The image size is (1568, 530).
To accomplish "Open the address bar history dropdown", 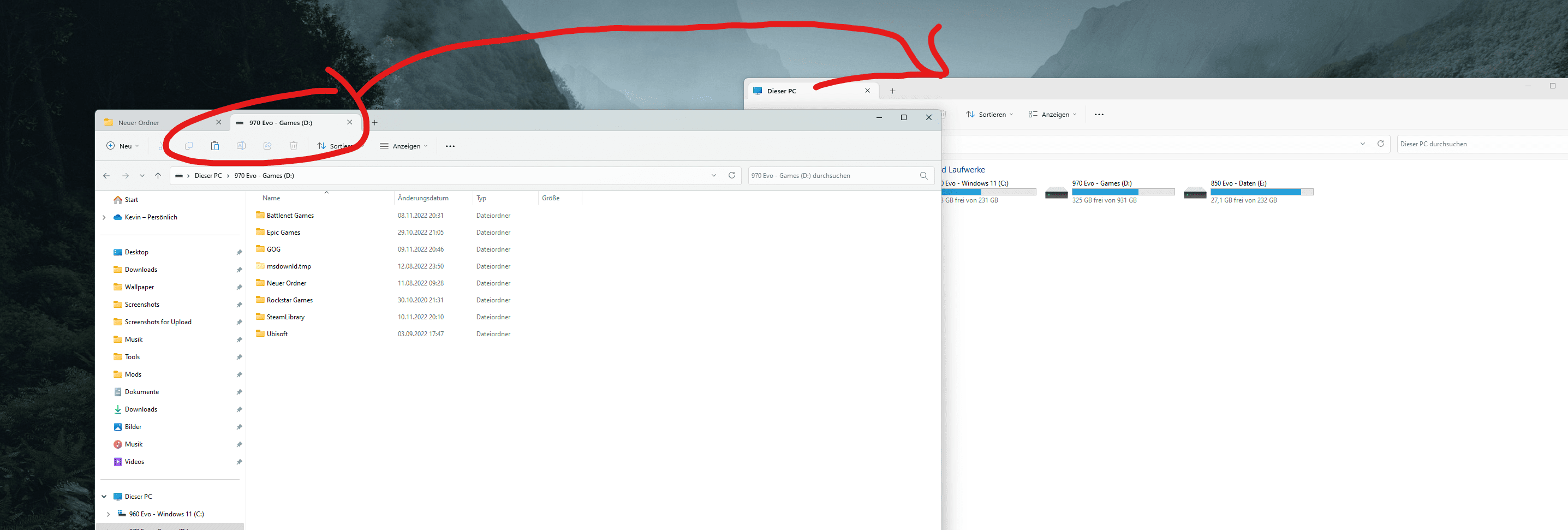I will click(x=714, y=175).
